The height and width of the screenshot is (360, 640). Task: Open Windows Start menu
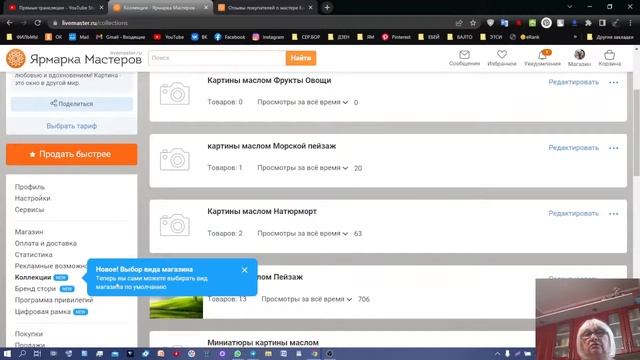7,353
